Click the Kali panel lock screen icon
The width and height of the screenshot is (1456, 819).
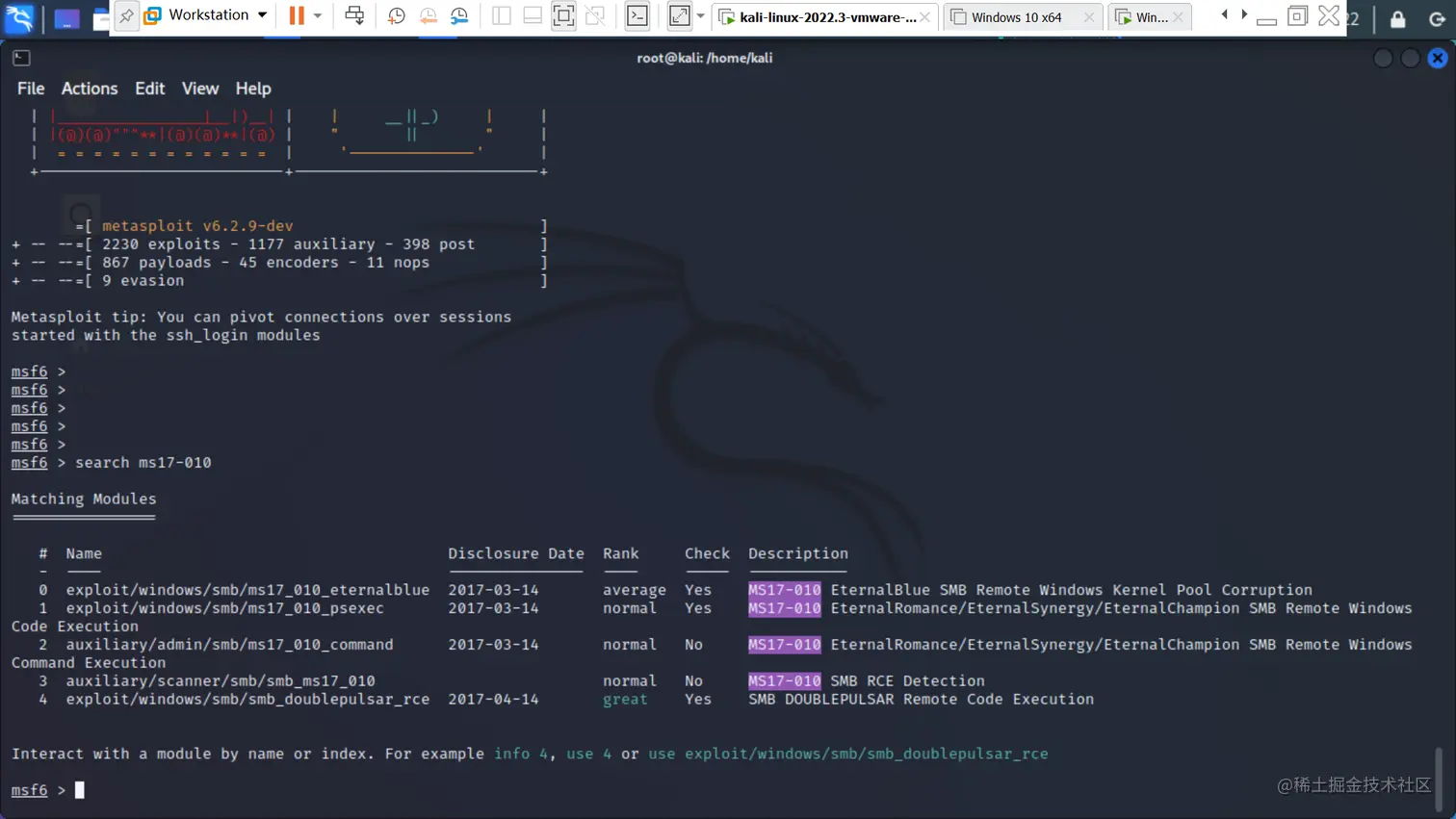(1398, 18)
